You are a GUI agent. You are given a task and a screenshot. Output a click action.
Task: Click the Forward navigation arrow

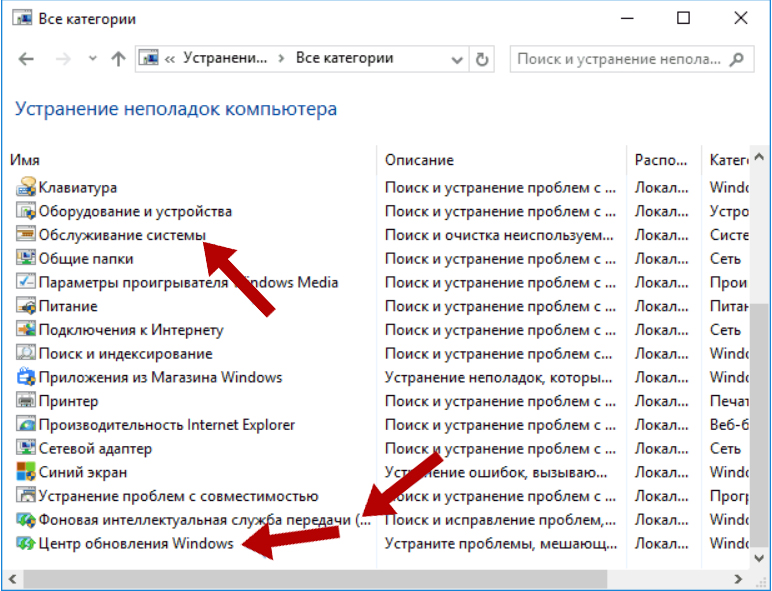[x=63, y=59]
